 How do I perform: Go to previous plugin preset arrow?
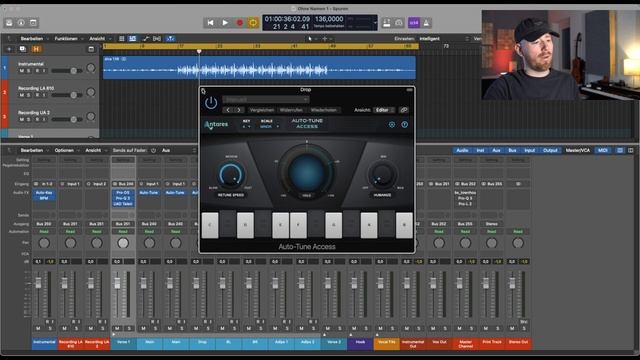(228, 110)
